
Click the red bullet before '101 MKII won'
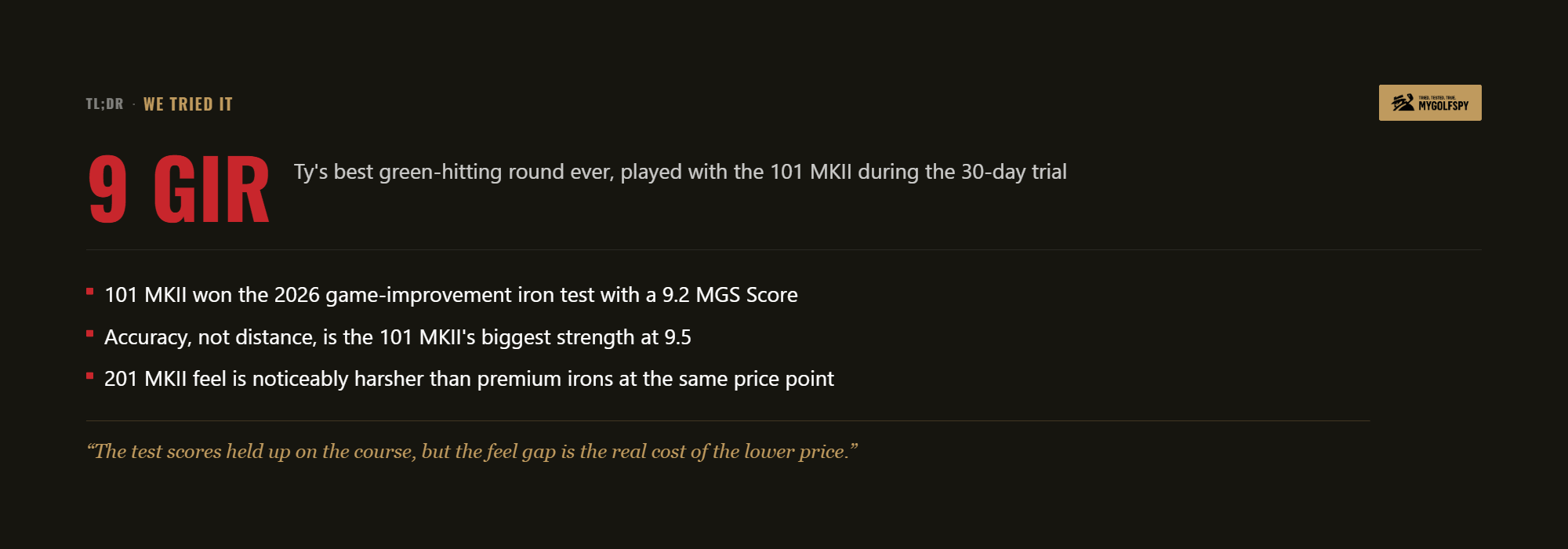pyautogui.click(x=90, y=292)
